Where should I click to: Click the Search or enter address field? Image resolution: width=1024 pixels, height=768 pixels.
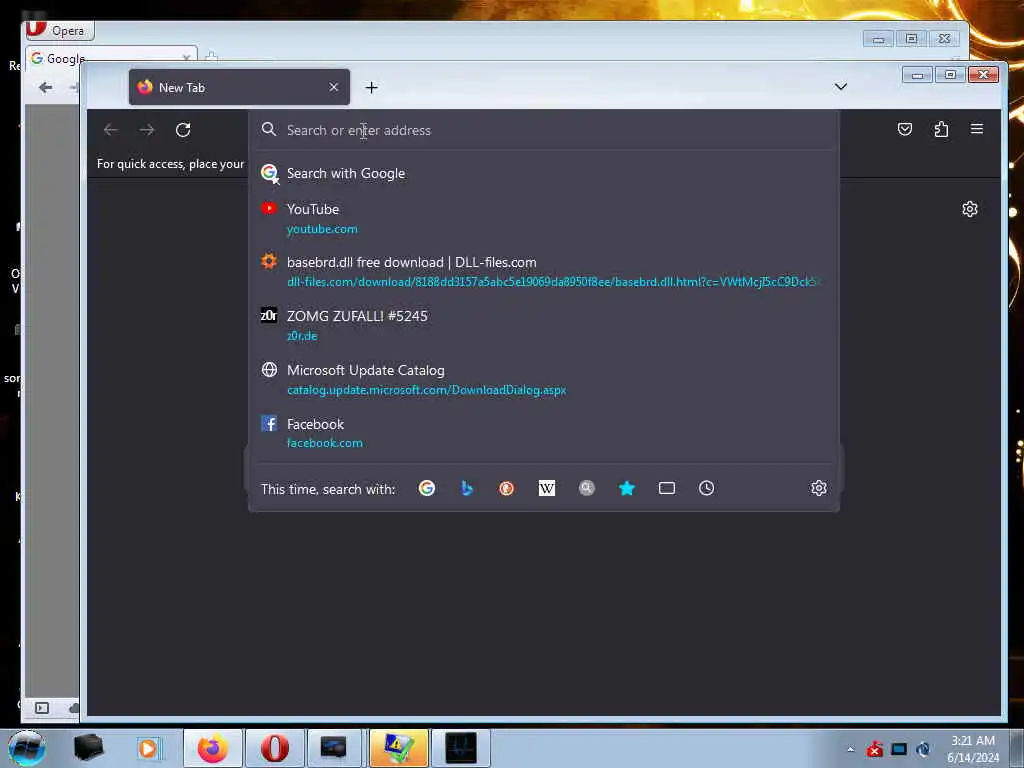pos(543,130)
